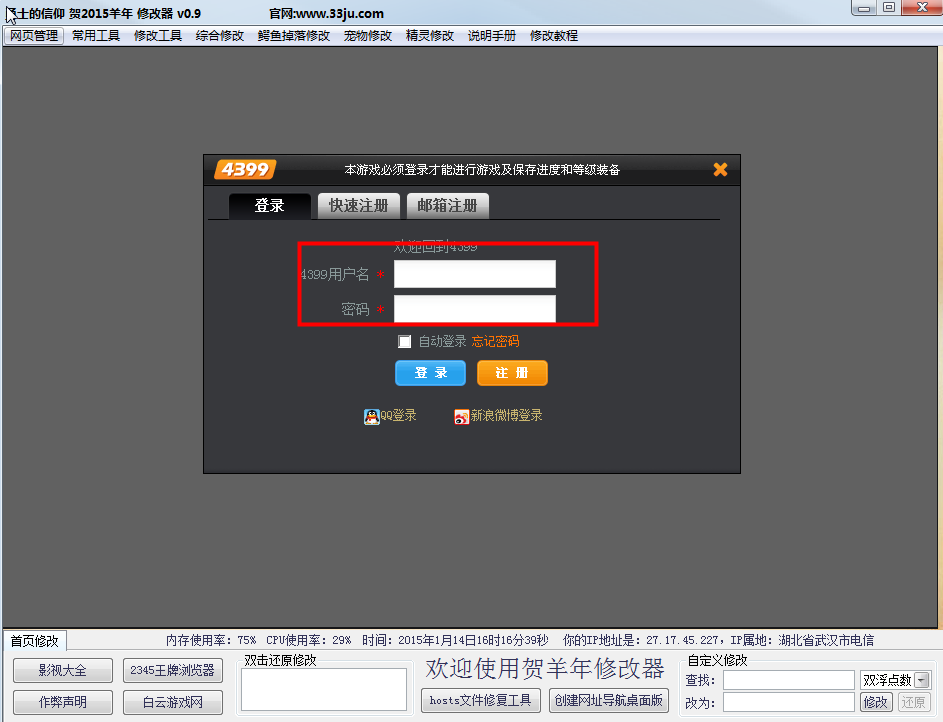
Task: Open the 忘记密码 link
Action: pyautogui.click(x=496, y=341)
